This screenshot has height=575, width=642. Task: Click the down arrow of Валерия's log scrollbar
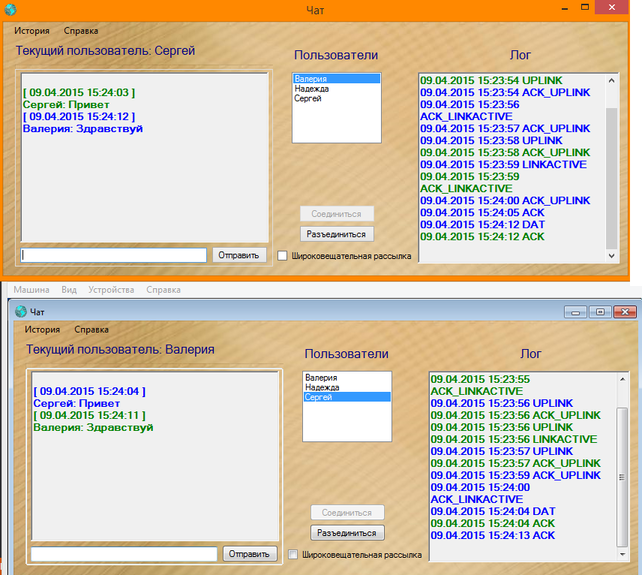click(x=622, y=554)
